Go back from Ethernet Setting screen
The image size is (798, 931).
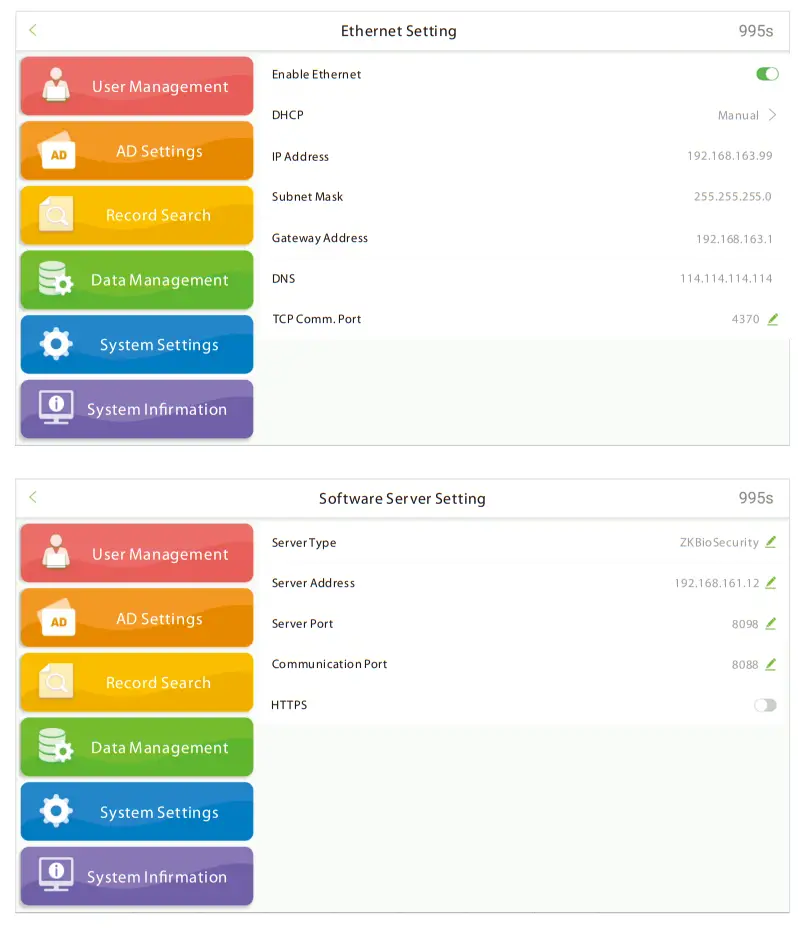[x=33, y=30]
